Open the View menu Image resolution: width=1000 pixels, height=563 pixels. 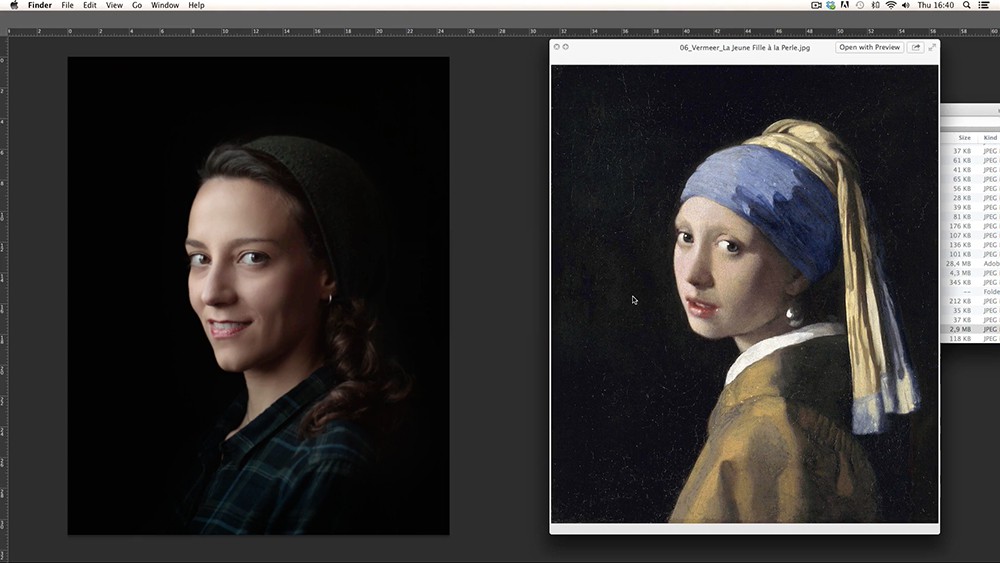coord(114,5)
